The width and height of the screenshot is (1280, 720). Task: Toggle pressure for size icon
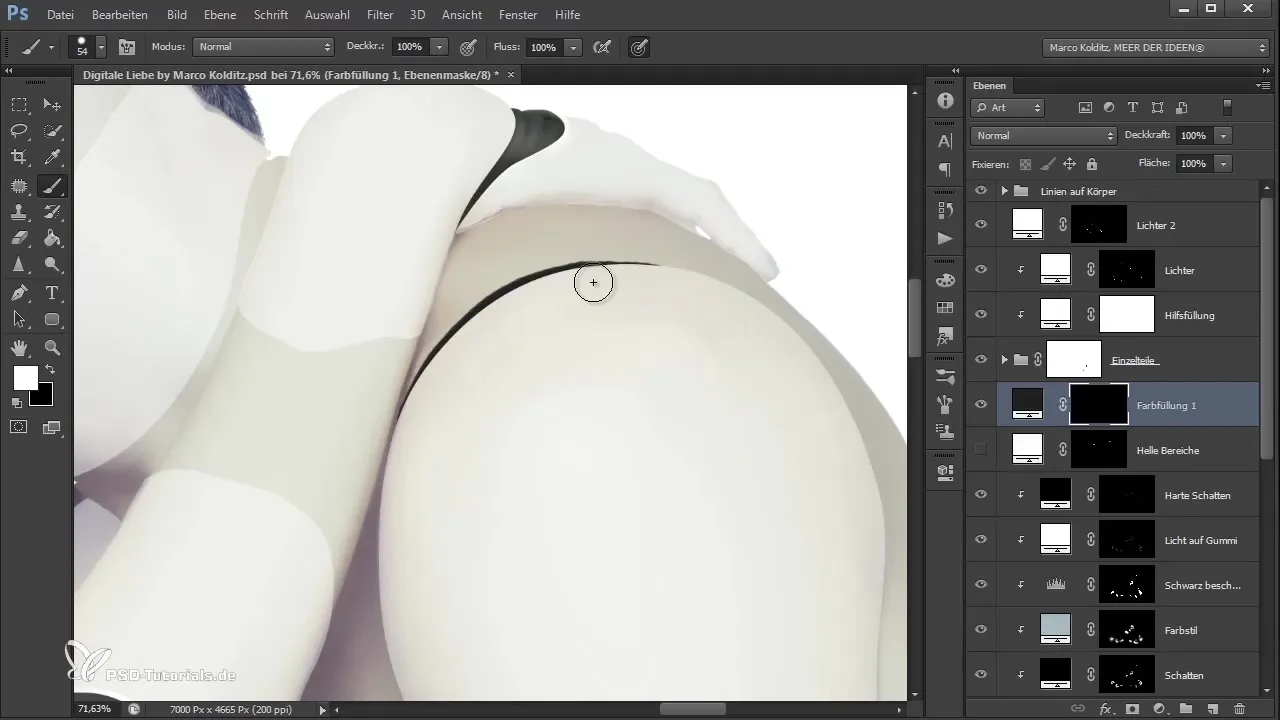point(639,47)
